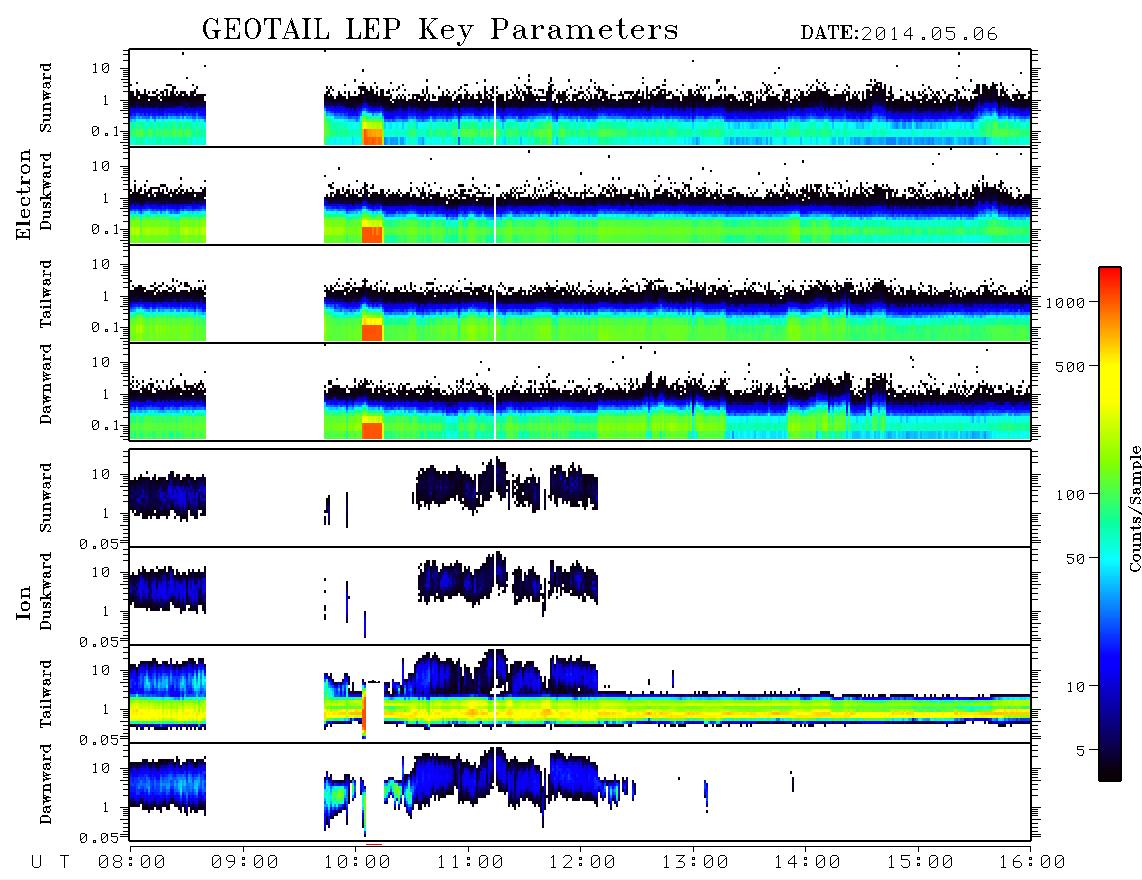Click the "U T" axis label
This screenshot has height=880, width=1142.
point(50,863)
